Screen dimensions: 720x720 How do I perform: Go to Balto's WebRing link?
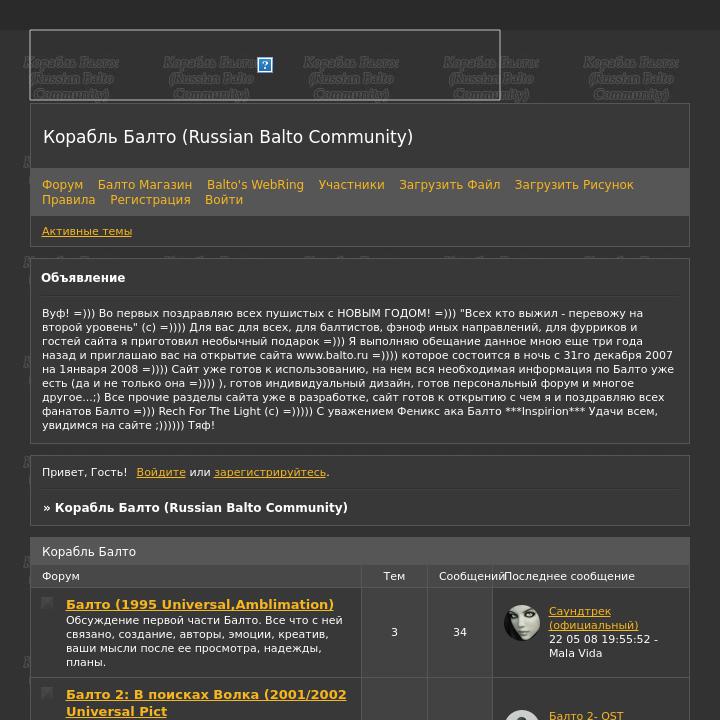[x=255, y=185]
